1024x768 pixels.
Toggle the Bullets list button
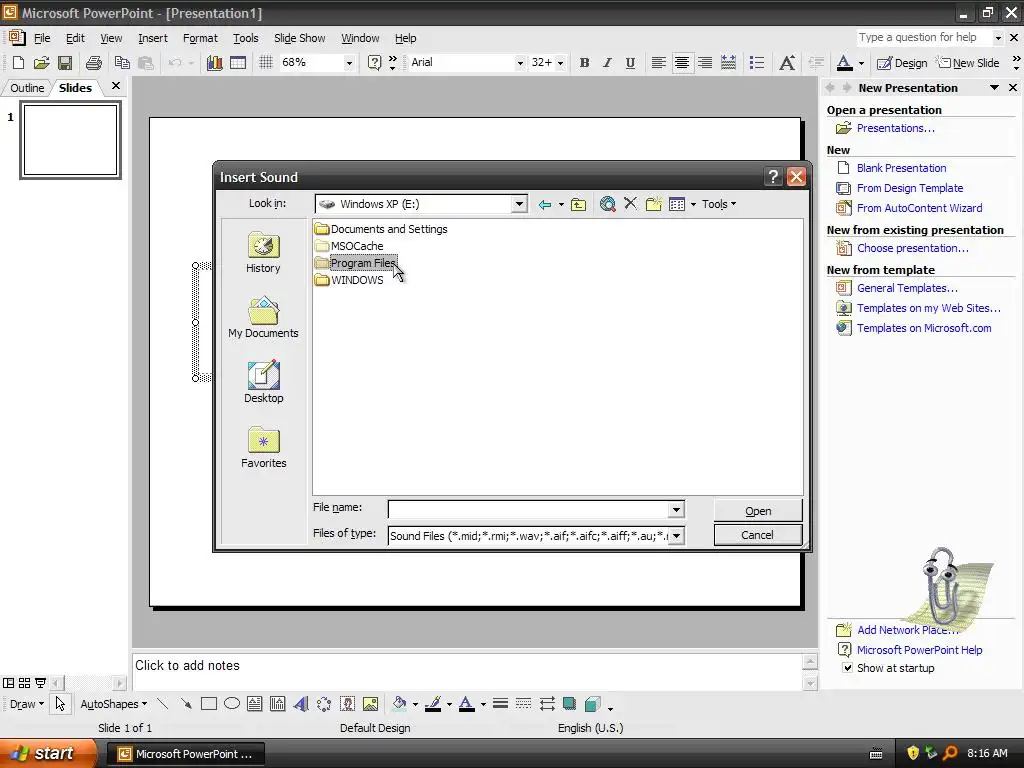(x=757, y=63)
